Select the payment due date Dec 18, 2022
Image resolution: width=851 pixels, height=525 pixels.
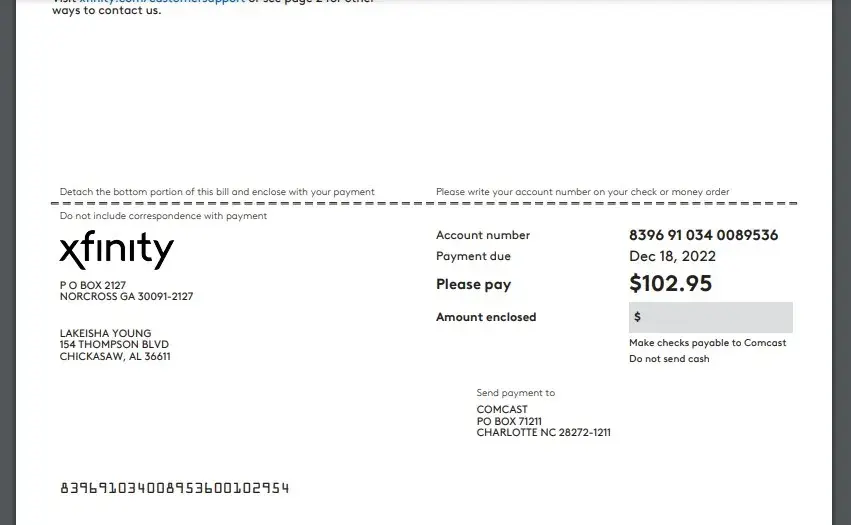click(672, 257)
